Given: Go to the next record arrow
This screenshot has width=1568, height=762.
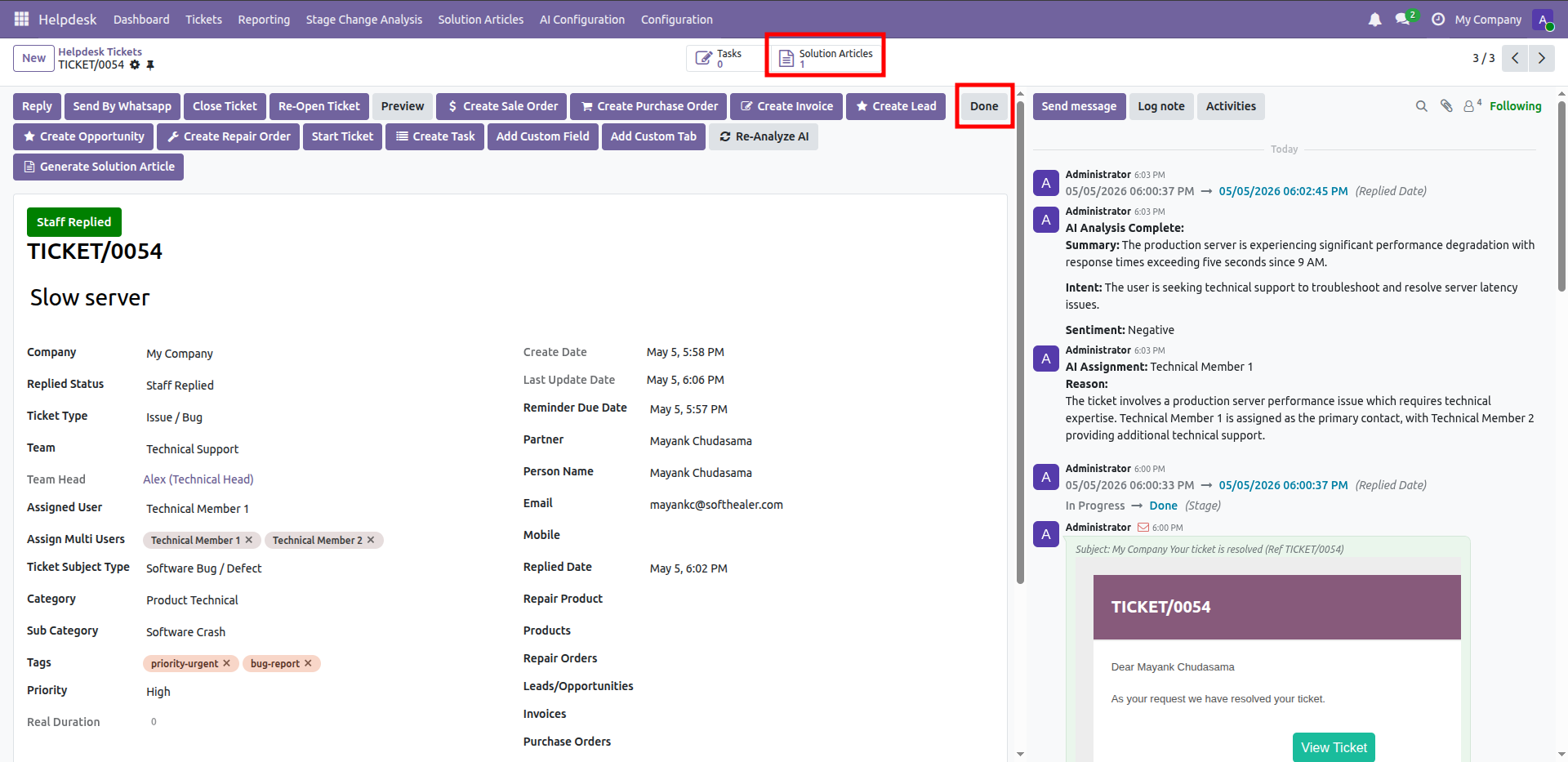Looking at the screenshot, I should coord(1541,58).
